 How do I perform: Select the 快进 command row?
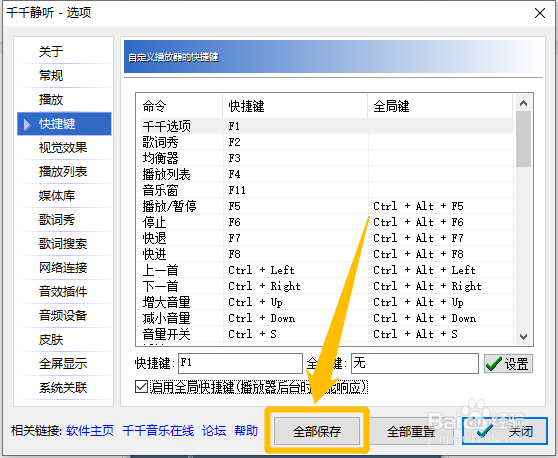tap(325, 254)
